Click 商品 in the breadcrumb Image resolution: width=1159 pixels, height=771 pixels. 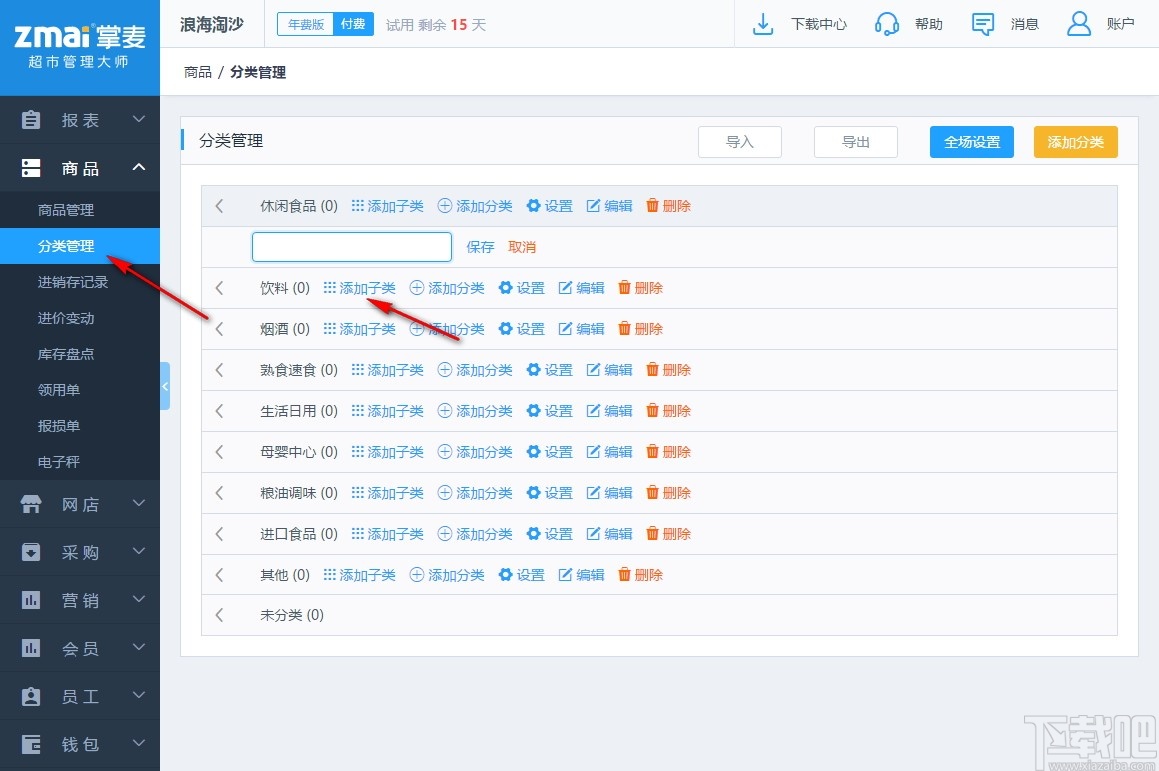pos(197,72)
